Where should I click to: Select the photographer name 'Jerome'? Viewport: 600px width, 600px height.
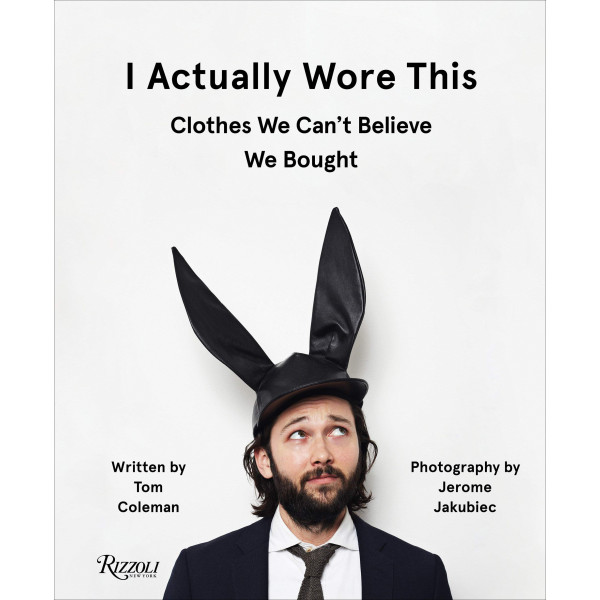coord(465,487)
